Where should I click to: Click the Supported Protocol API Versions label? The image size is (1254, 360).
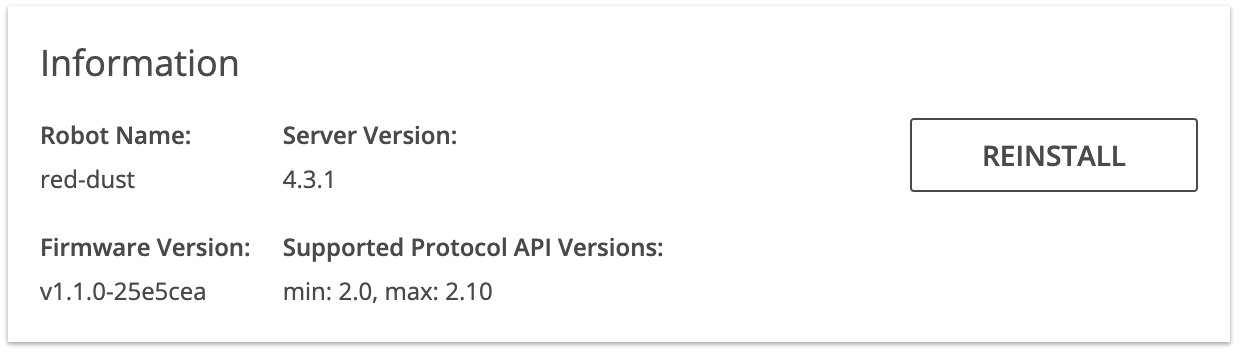[473, 247]
